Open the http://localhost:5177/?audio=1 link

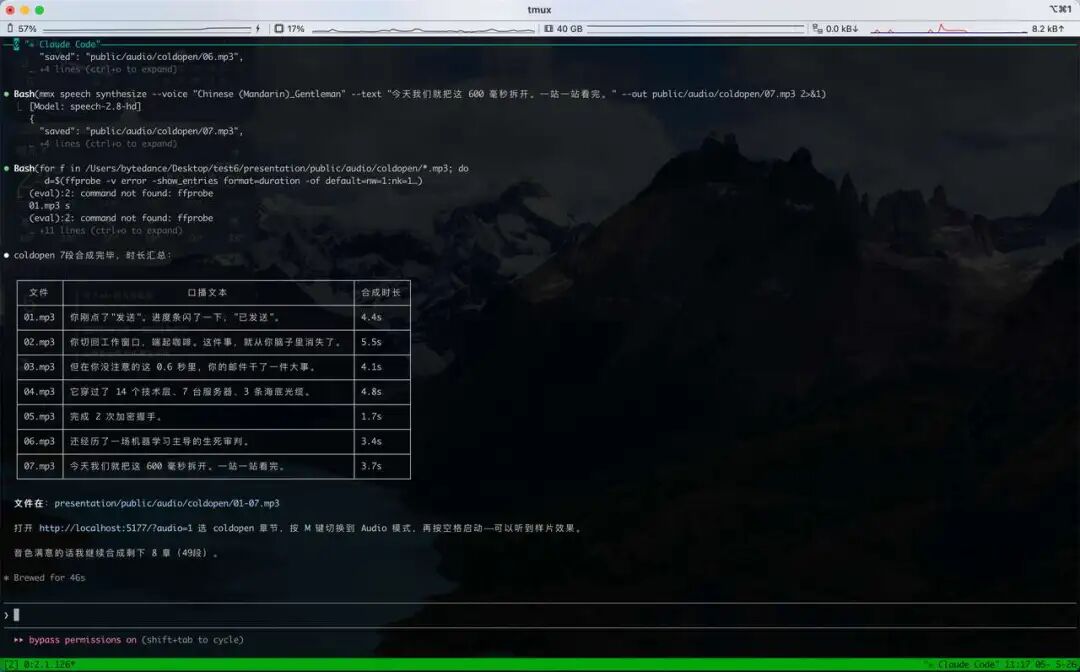click(x=116, y=528)
